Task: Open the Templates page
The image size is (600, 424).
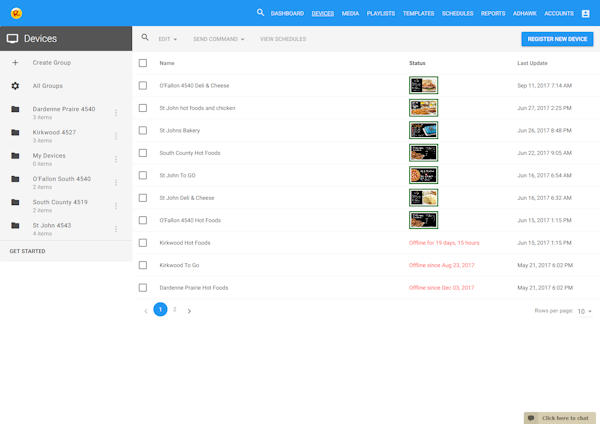Action: pos(418,13)
